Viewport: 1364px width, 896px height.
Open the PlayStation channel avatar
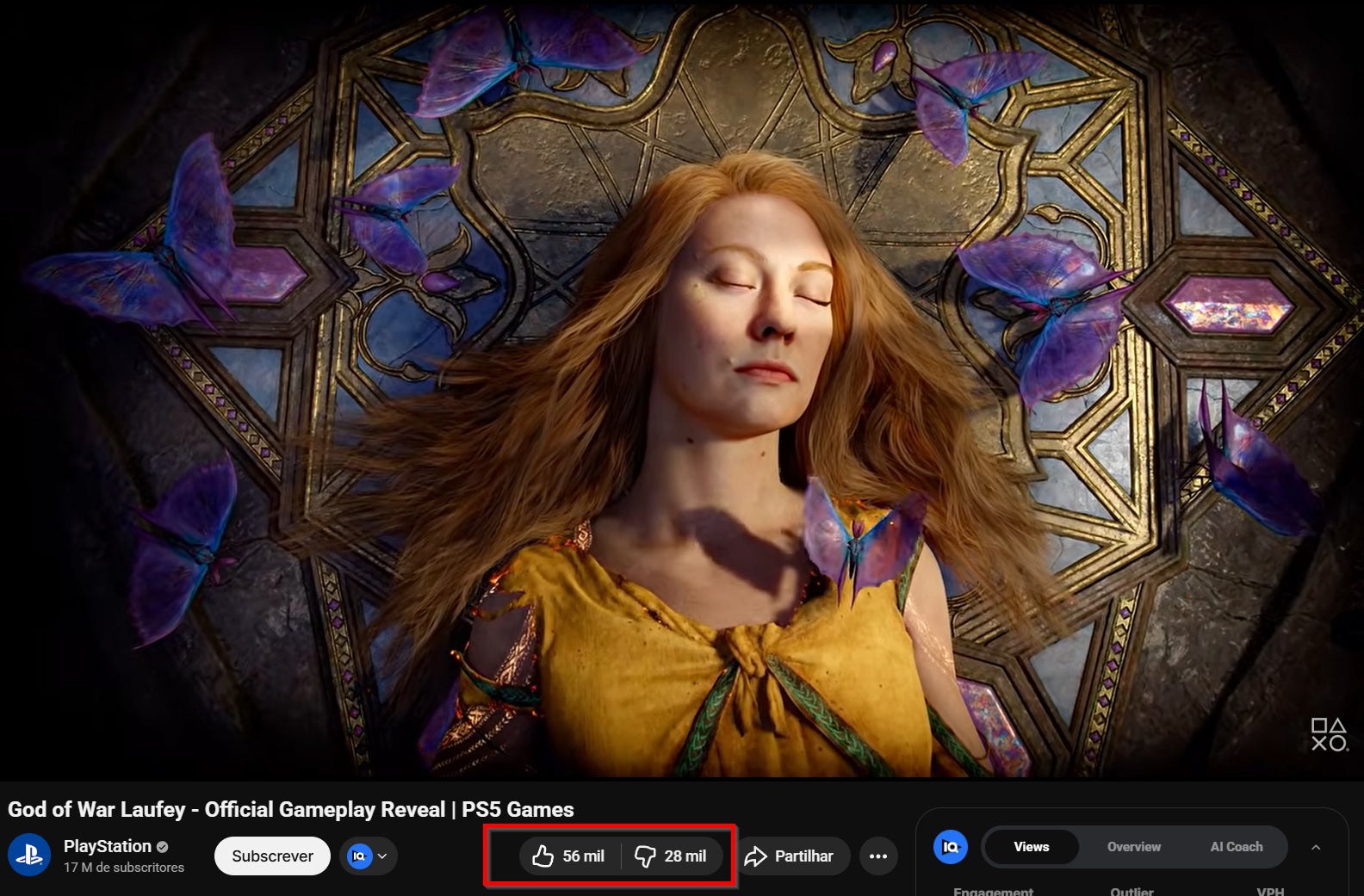29,856
